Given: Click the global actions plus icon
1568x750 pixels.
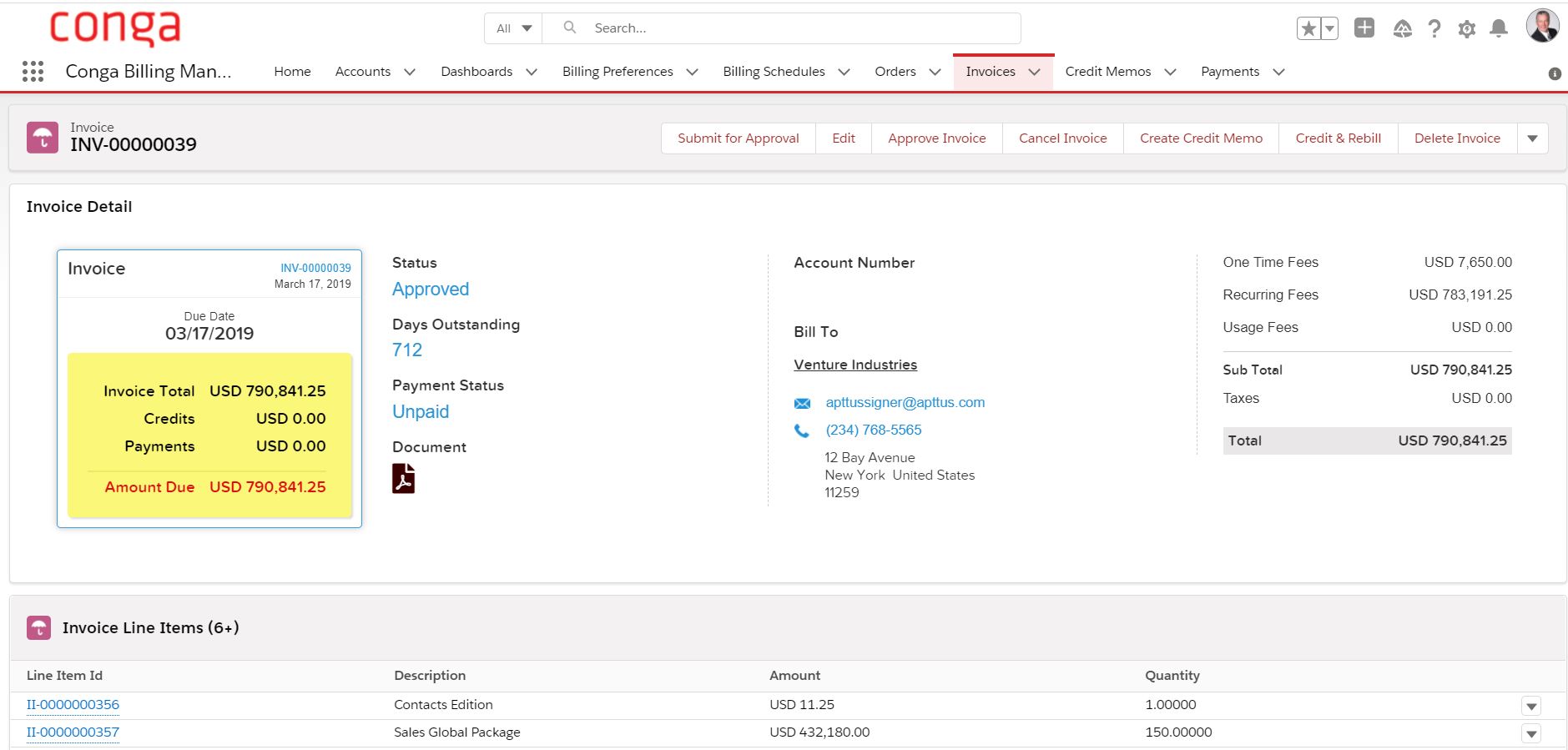Looking at the screenshot, I should [x=1364, y=28].
